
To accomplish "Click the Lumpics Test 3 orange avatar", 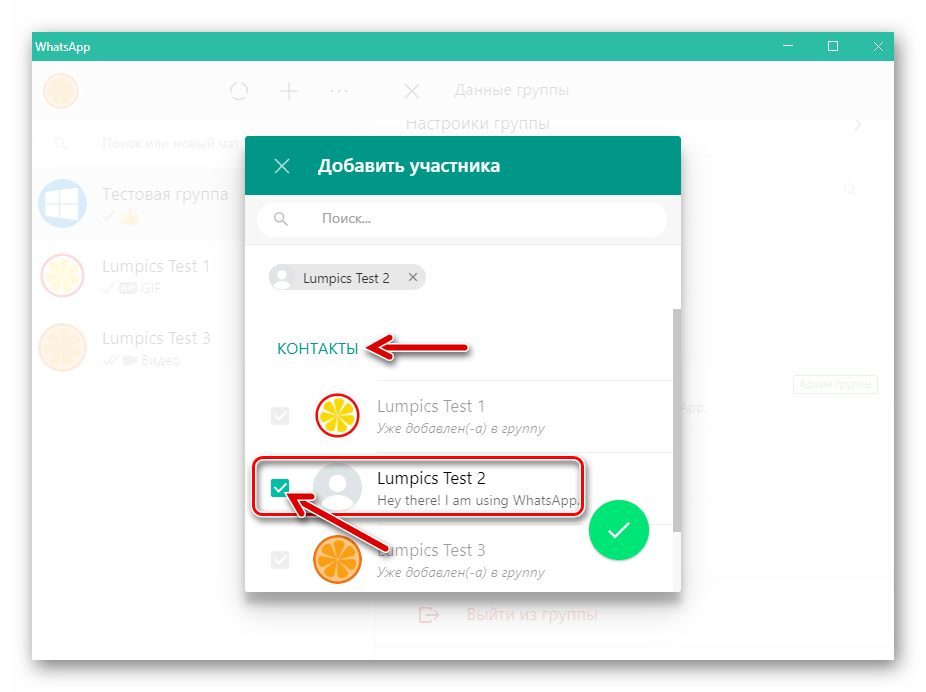I will 337,560.
